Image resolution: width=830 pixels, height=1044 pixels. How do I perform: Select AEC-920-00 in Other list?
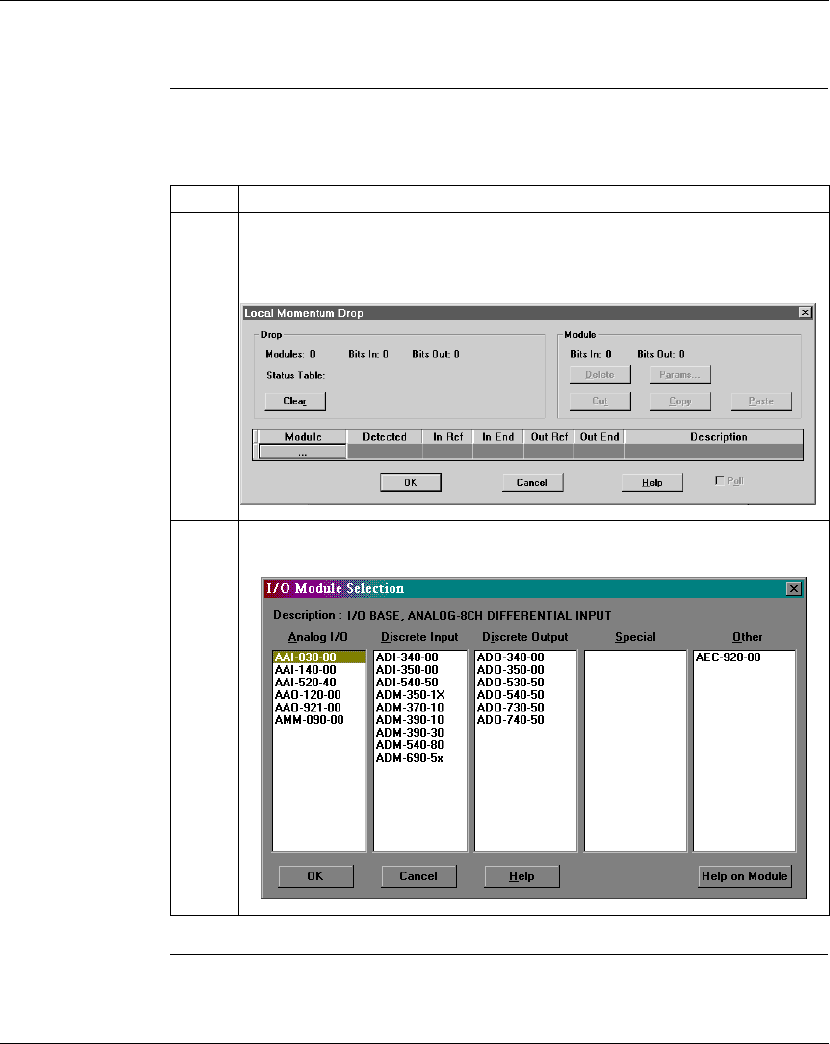point(729,657)
